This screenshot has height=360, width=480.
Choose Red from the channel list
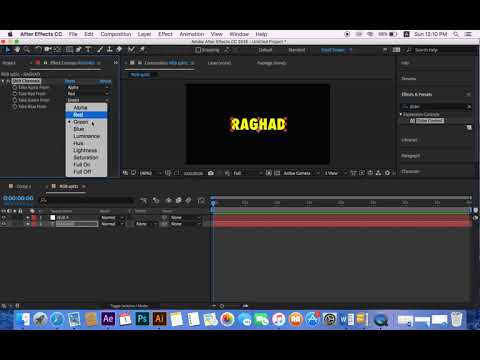(x=86, y=115)
